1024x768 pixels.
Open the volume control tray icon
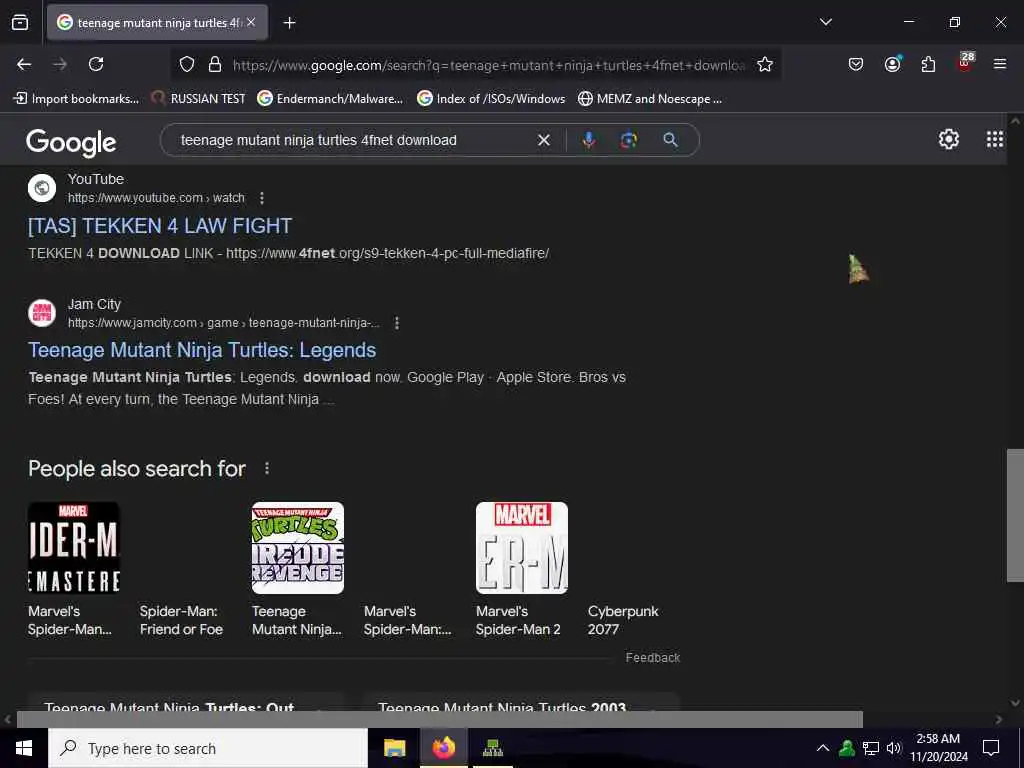coord(893,748)
